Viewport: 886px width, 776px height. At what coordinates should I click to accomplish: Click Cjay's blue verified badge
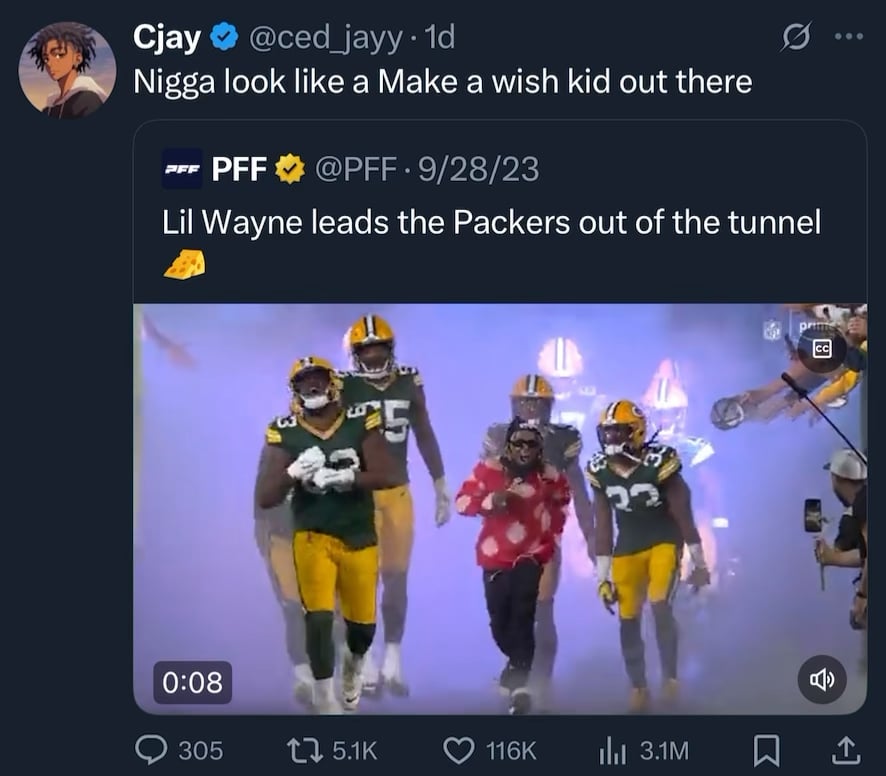click(225, 38)
